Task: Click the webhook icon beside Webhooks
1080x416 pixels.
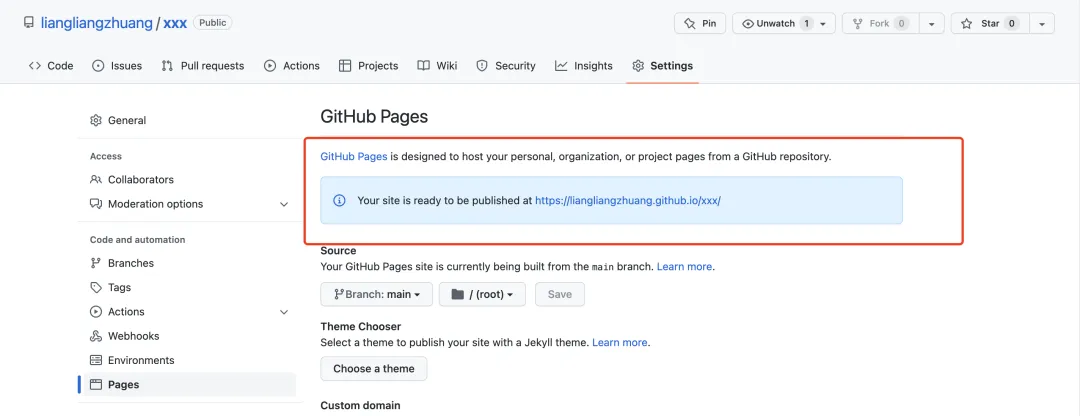Action: [96, 336]
